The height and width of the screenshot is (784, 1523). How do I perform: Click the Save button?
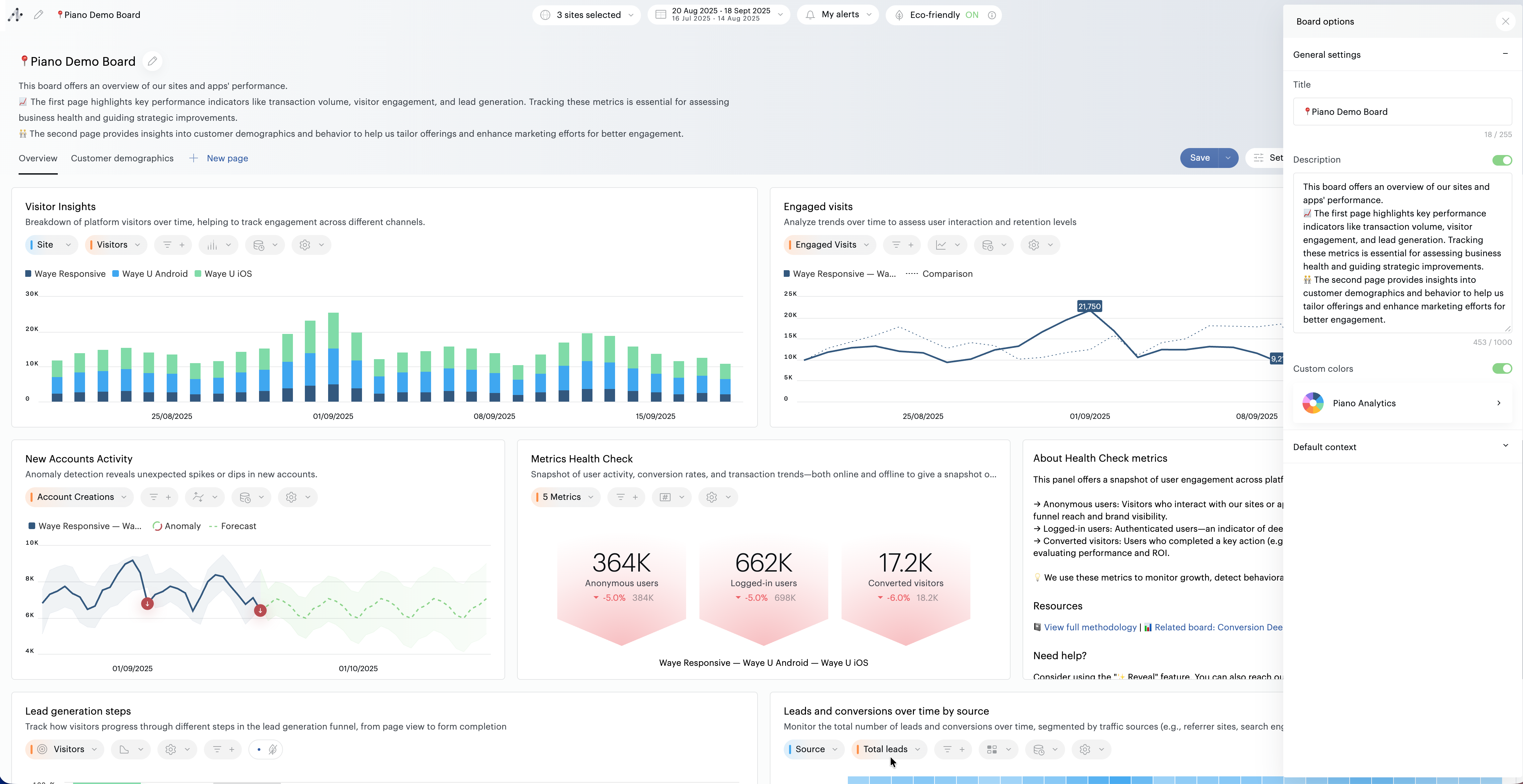[x=1200, y=158]
